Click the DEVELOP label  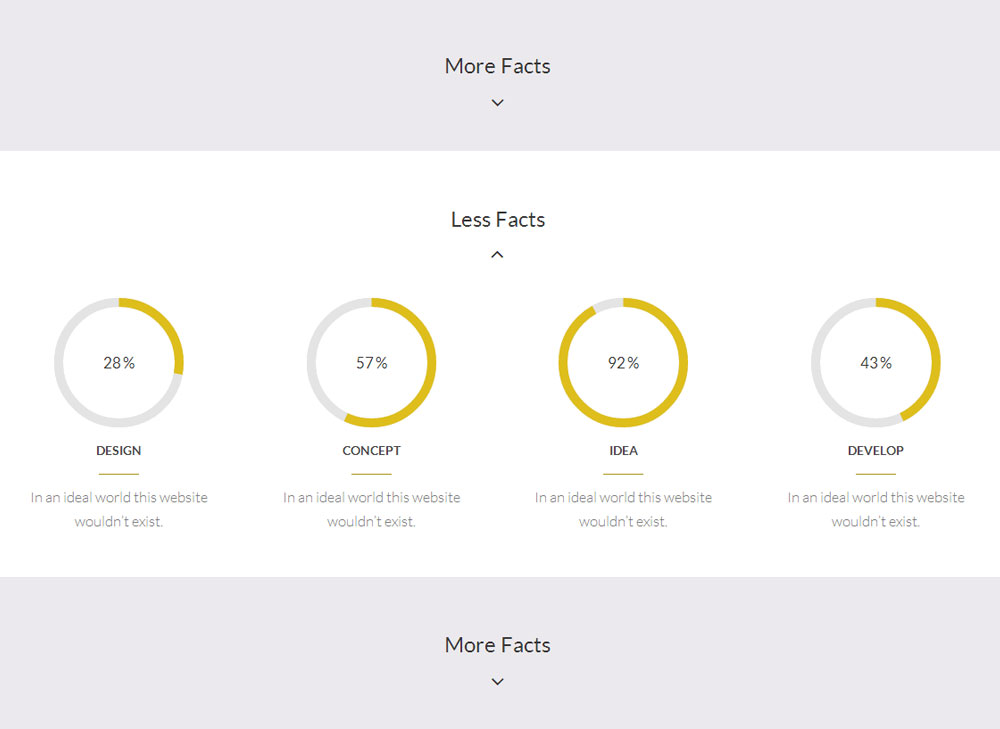click(876, 451)
